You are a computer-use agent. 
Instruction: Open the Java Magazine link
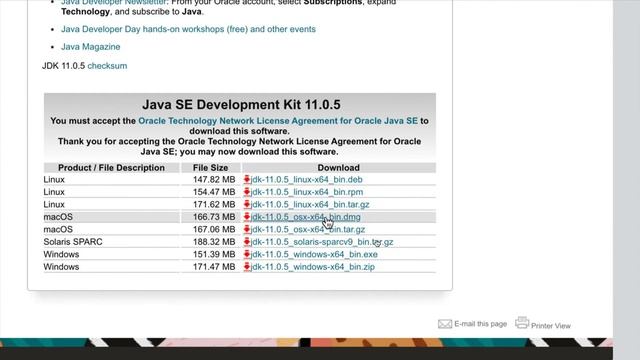click(91, 47)
